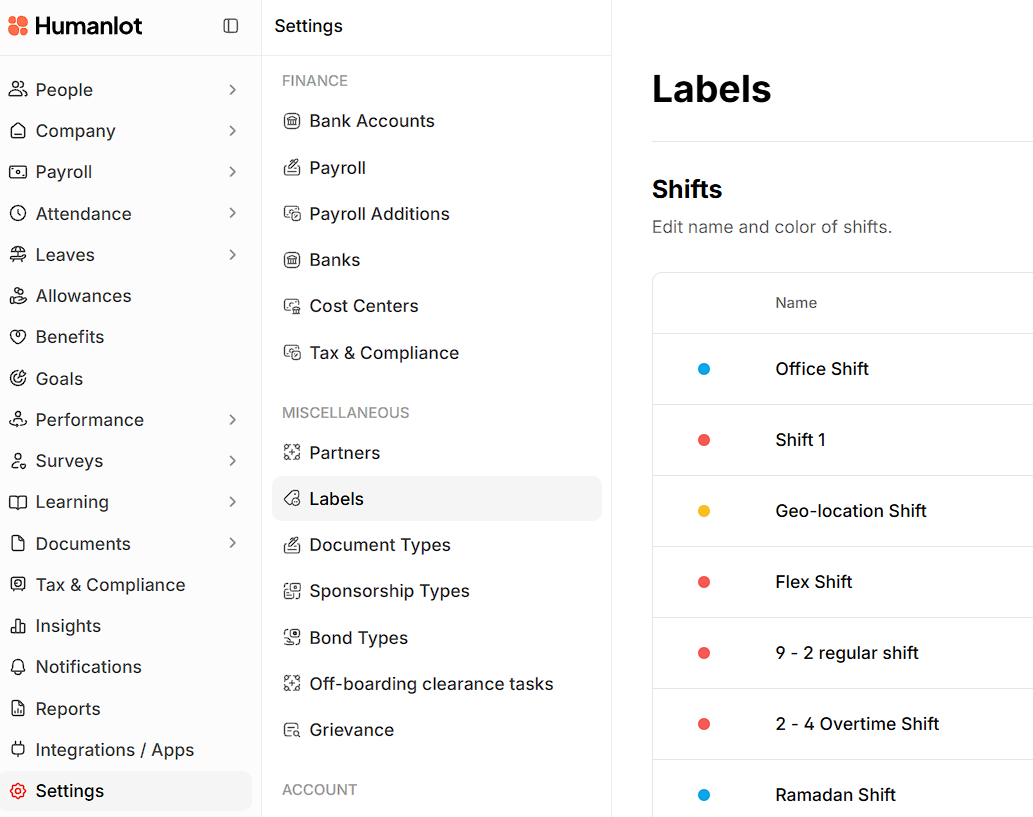Click the Name column header

tap(796, 302)
